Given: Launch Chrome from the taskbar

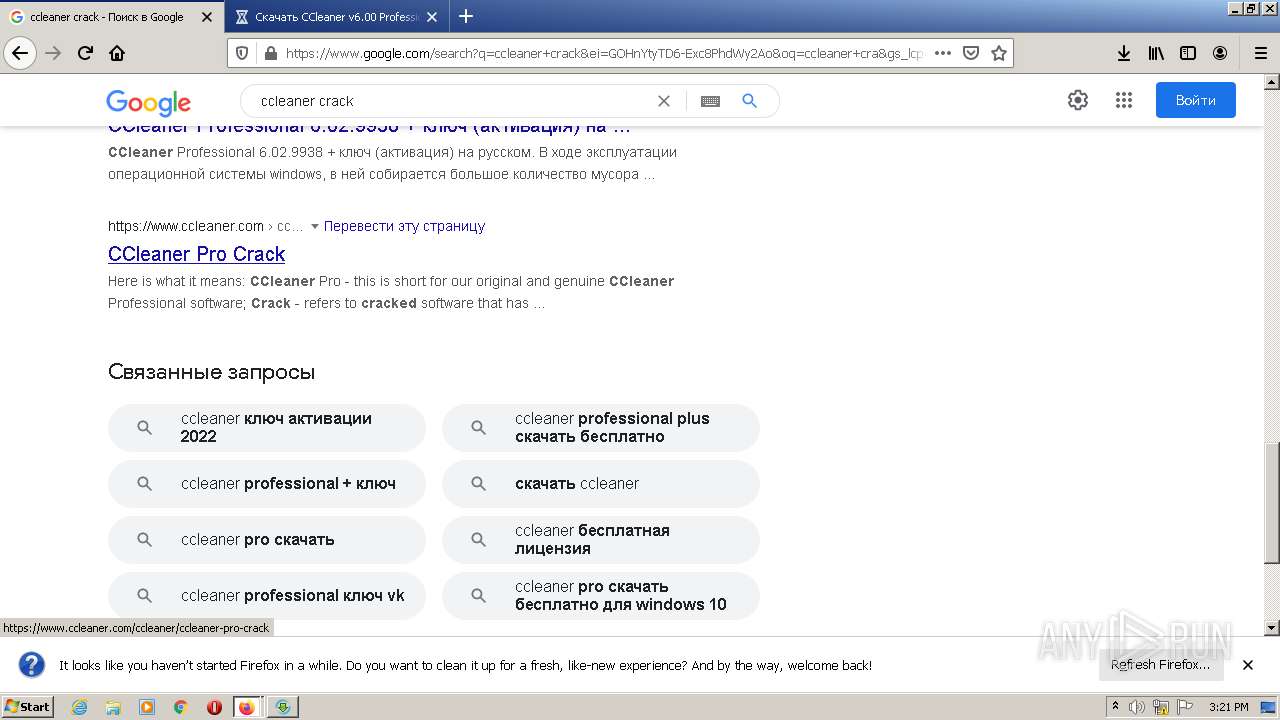Looking at the screenshot, I should [181, 707].
